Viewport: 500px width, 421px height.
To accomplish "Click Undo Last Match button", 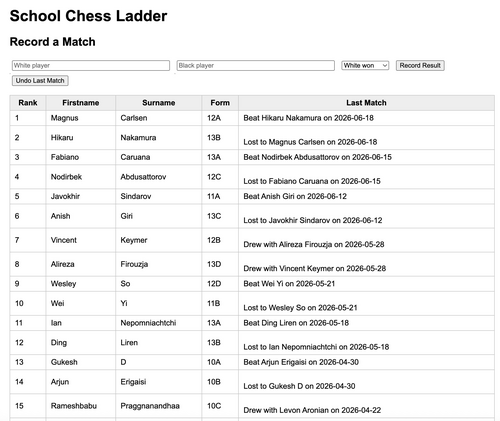I will point(40,81).
